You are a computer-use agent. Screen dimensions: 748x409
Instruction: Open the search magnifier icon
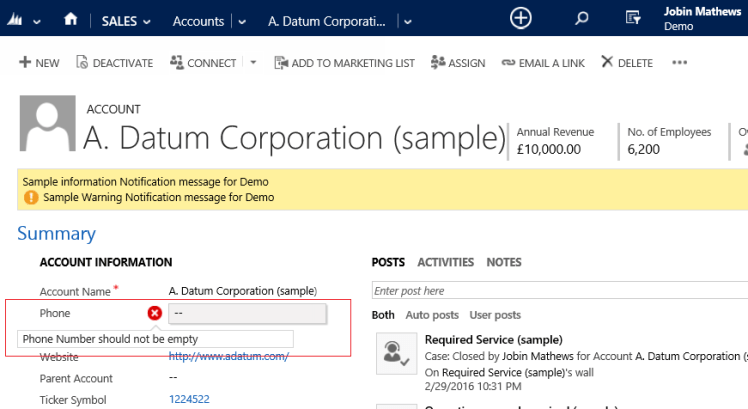pos(582,19)
